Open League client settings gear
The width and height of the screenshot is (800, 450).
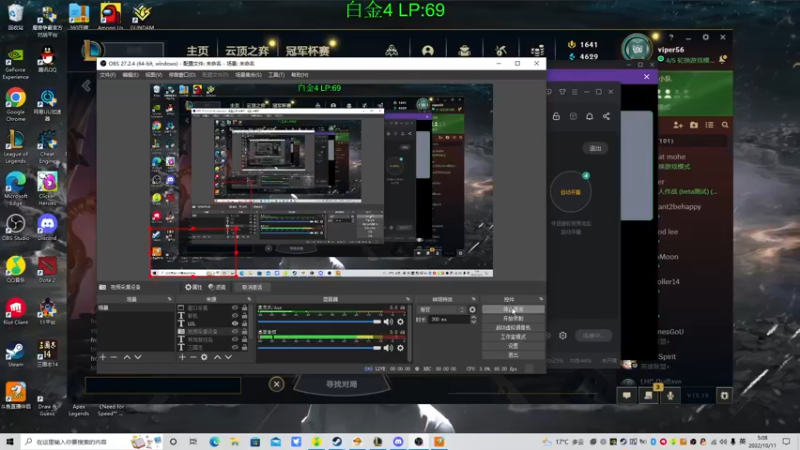[x=706, y=37]
